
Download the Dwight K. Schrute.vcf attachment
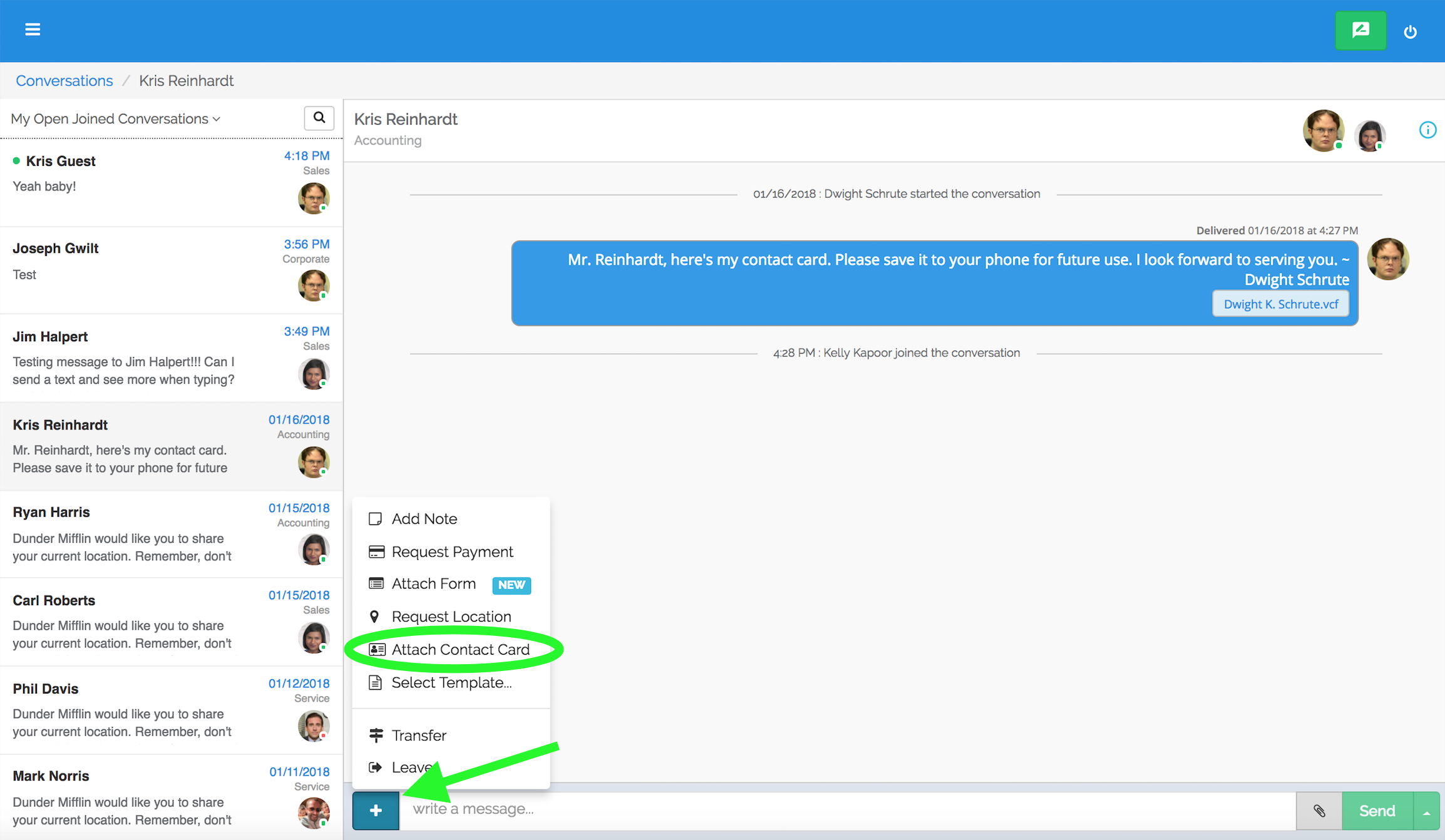1280,304
